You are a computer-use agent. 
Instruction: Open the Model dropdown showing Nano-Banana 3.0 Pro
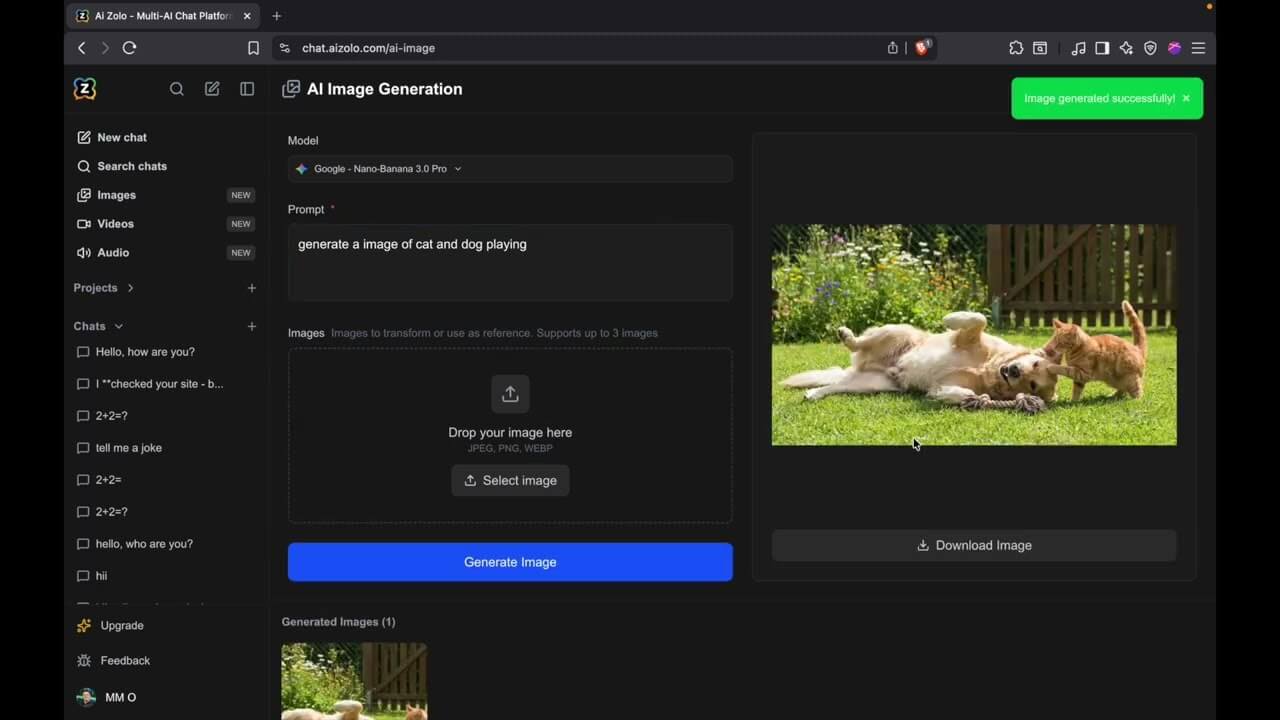point(510,168)
